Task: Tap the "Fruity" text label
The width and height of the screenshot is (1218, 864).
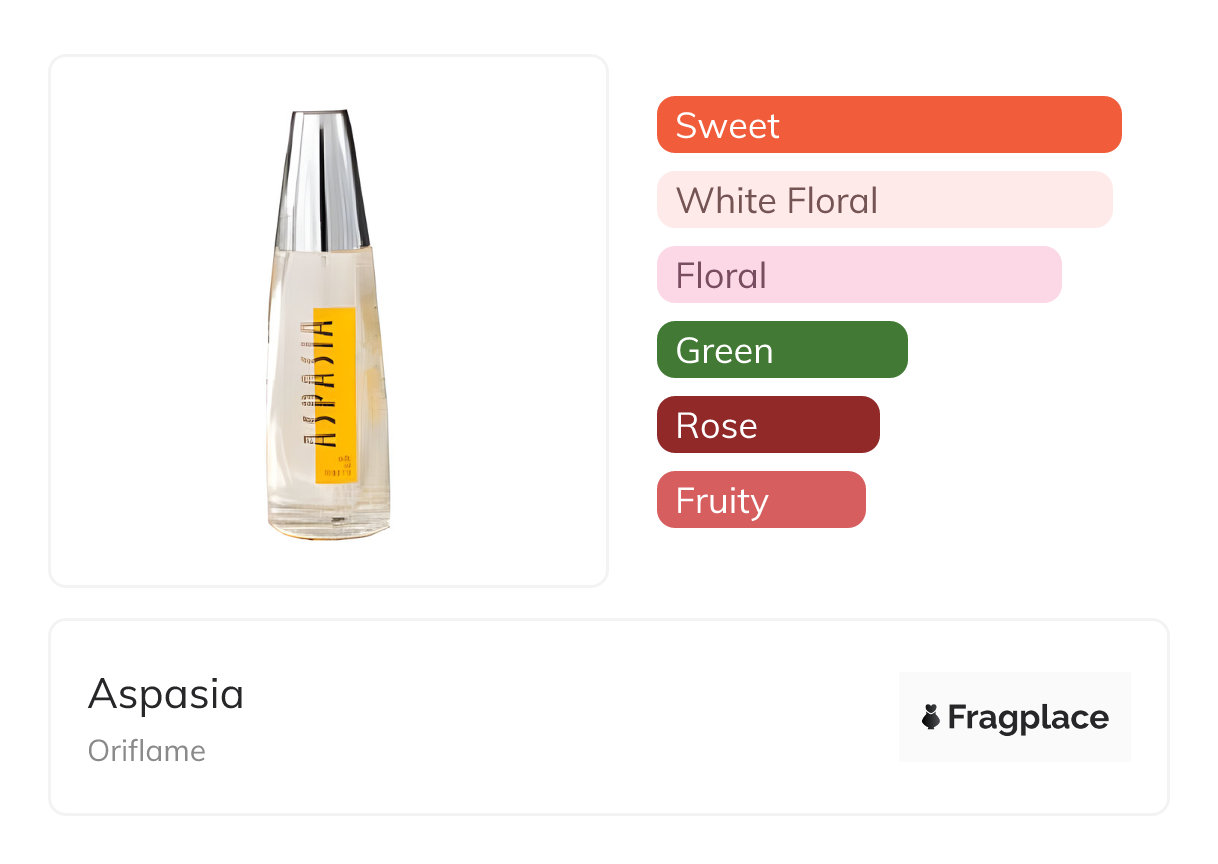Action: (x=721, y=501)
